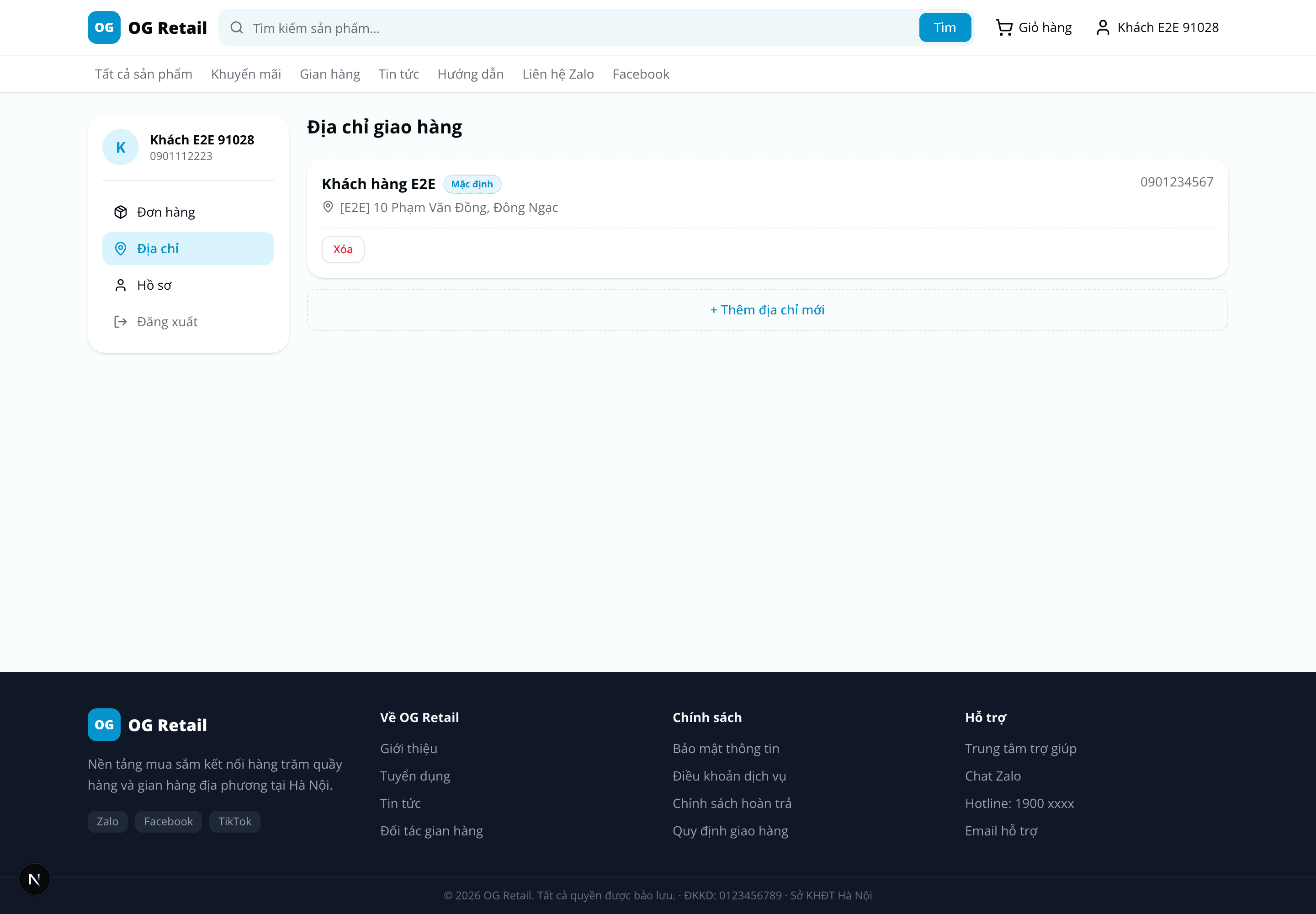Image resolution: width=1316 pixels, height=914 pixels.
Task: Click the OG logo icon in header
Action: [x=104, y=27]
